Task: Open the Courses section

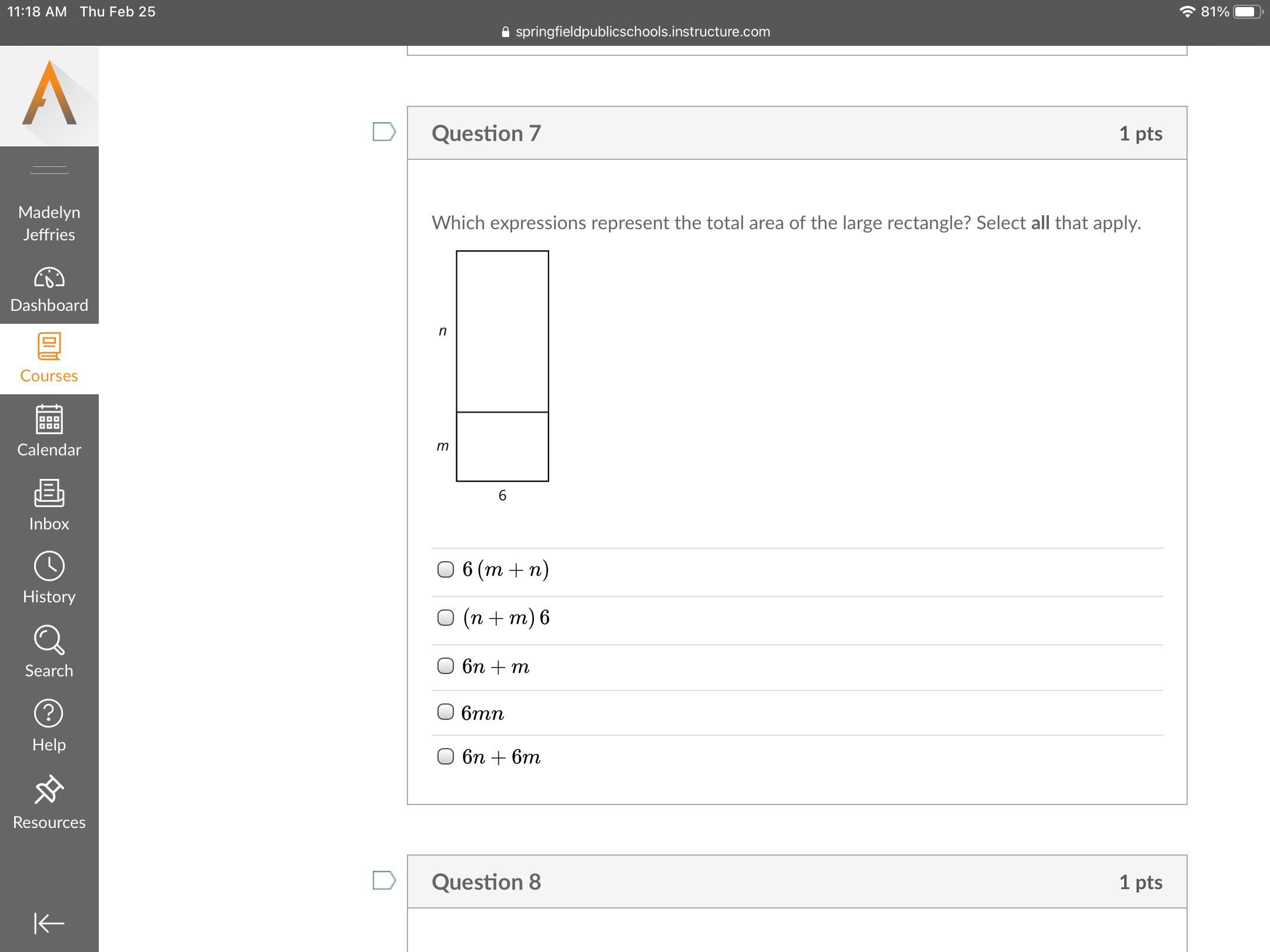Action: 49,358
